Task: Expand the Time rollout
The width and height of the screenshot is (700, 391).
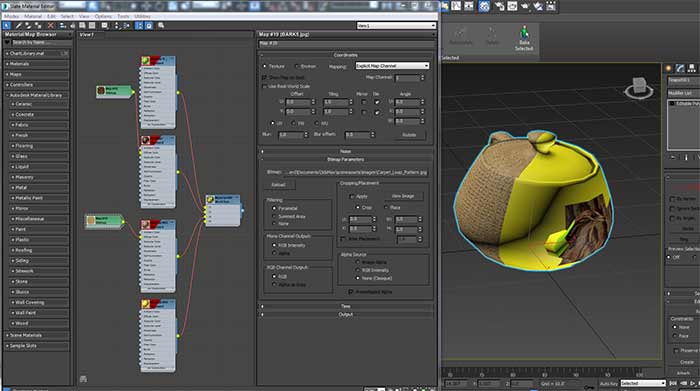Action: point(346,306)
